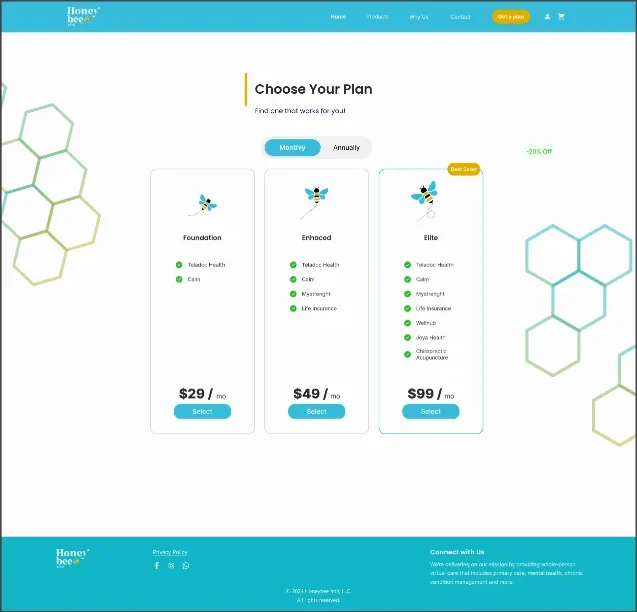
Task: Click green check beside Elite's Wellhub
Action: 407,323
